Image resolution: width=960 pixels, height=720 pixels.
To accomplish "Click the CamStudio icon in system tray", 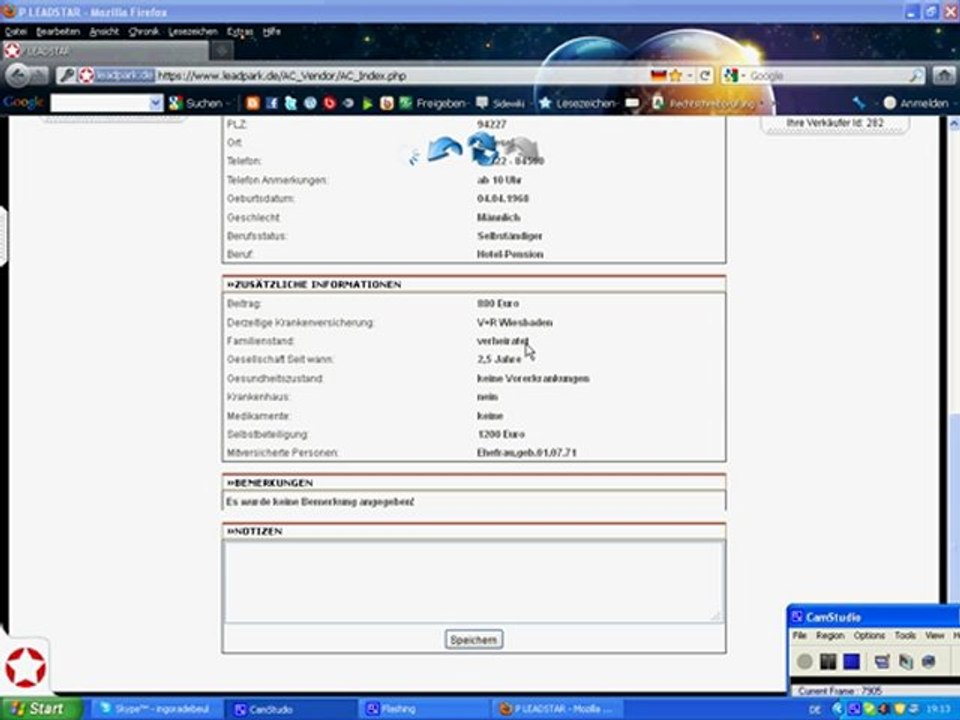I will pos(853,709).
